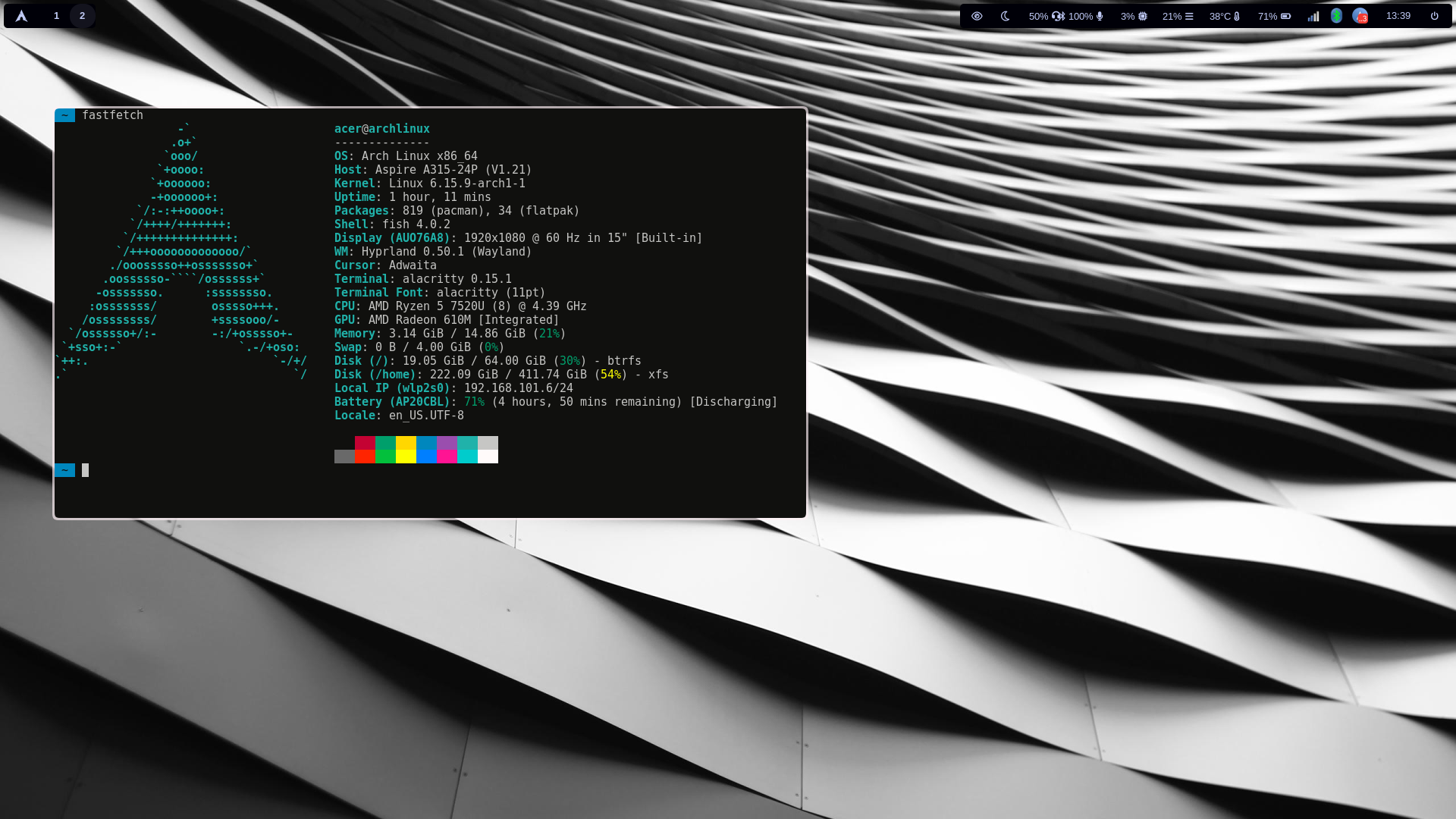Switch to workspace 2

(x=82, y=16)
